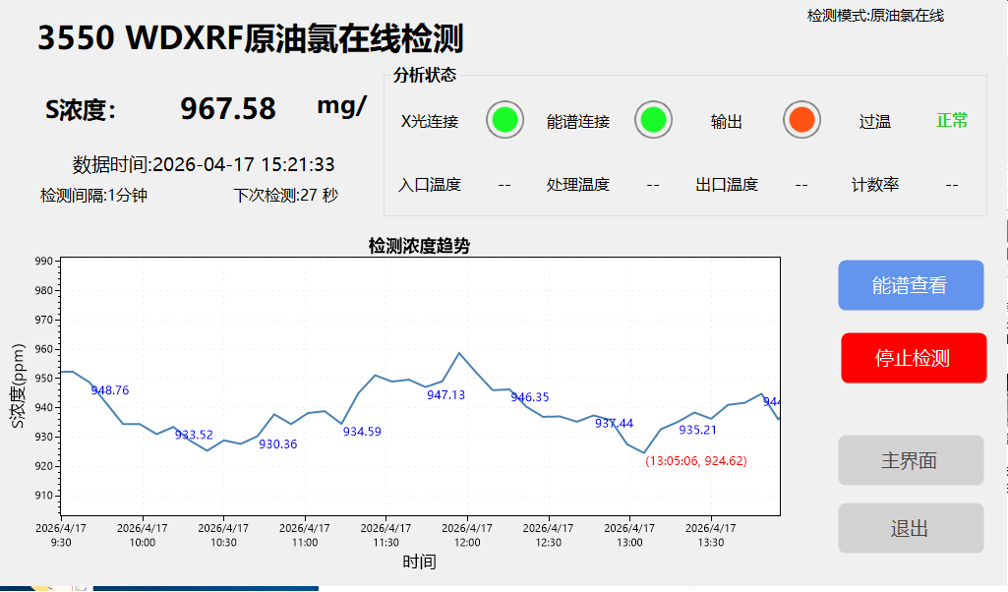The width and height of the screenshot is (1008, 592).
Task: Open the 能谱查看 spectrum view button
Action: [910, 285]
